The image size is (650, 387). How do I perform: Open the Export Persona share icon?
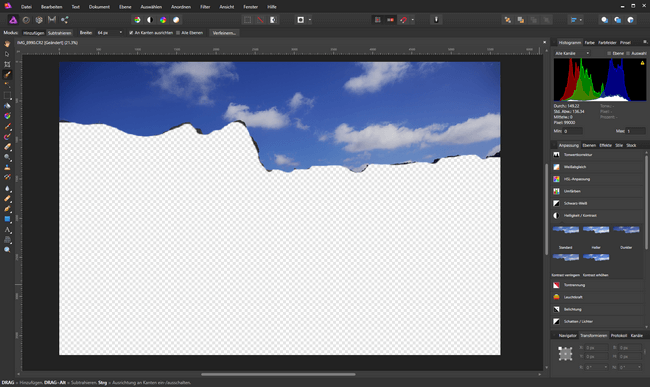pos(65,20)
